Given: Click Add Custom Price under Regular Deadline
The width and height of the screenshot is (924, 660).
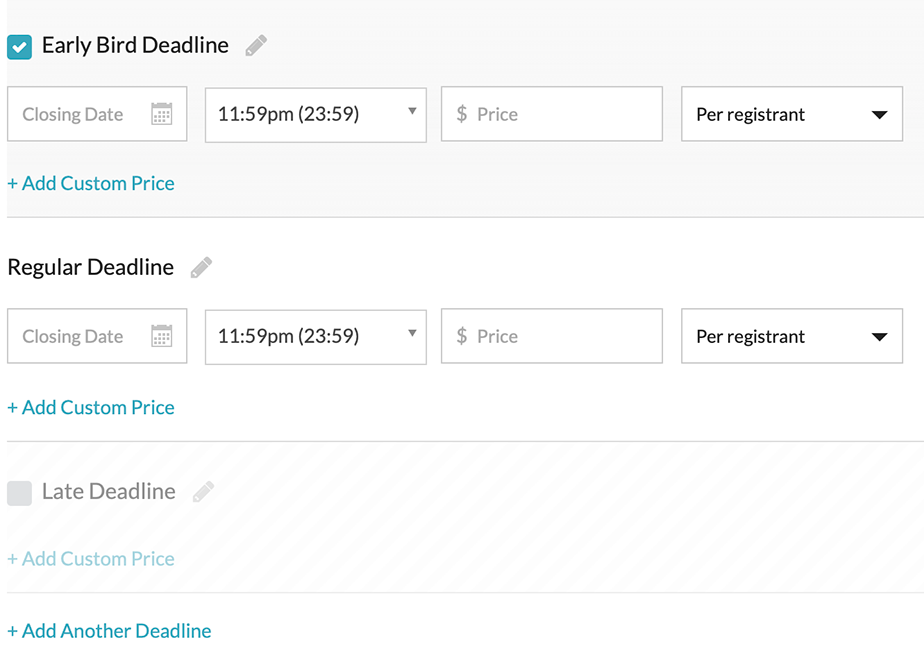Looking at the screenshot, I should click(x=91, y=407).
